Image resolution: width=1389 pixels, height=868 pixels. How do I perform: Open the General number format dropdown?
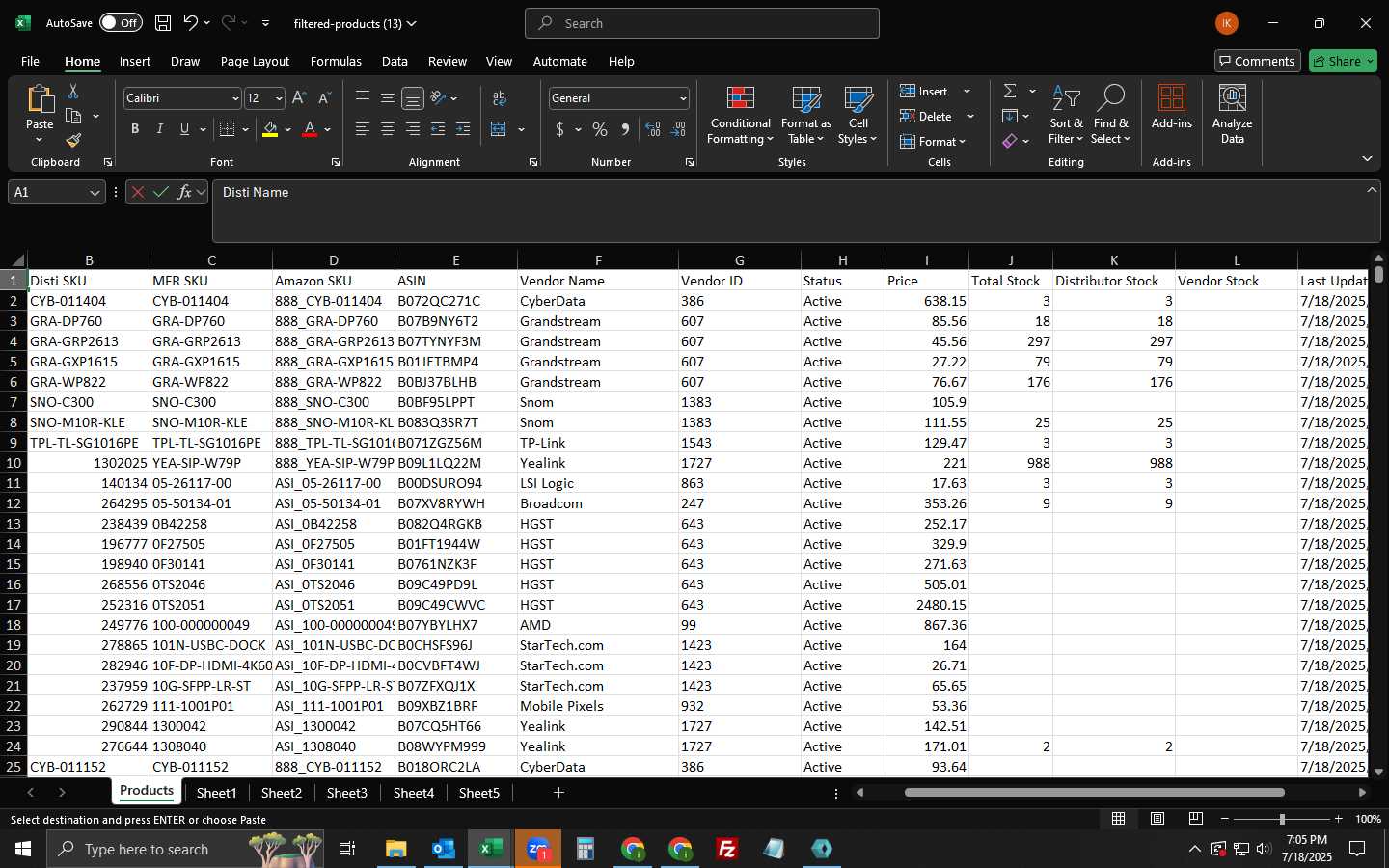click(683, 98)
